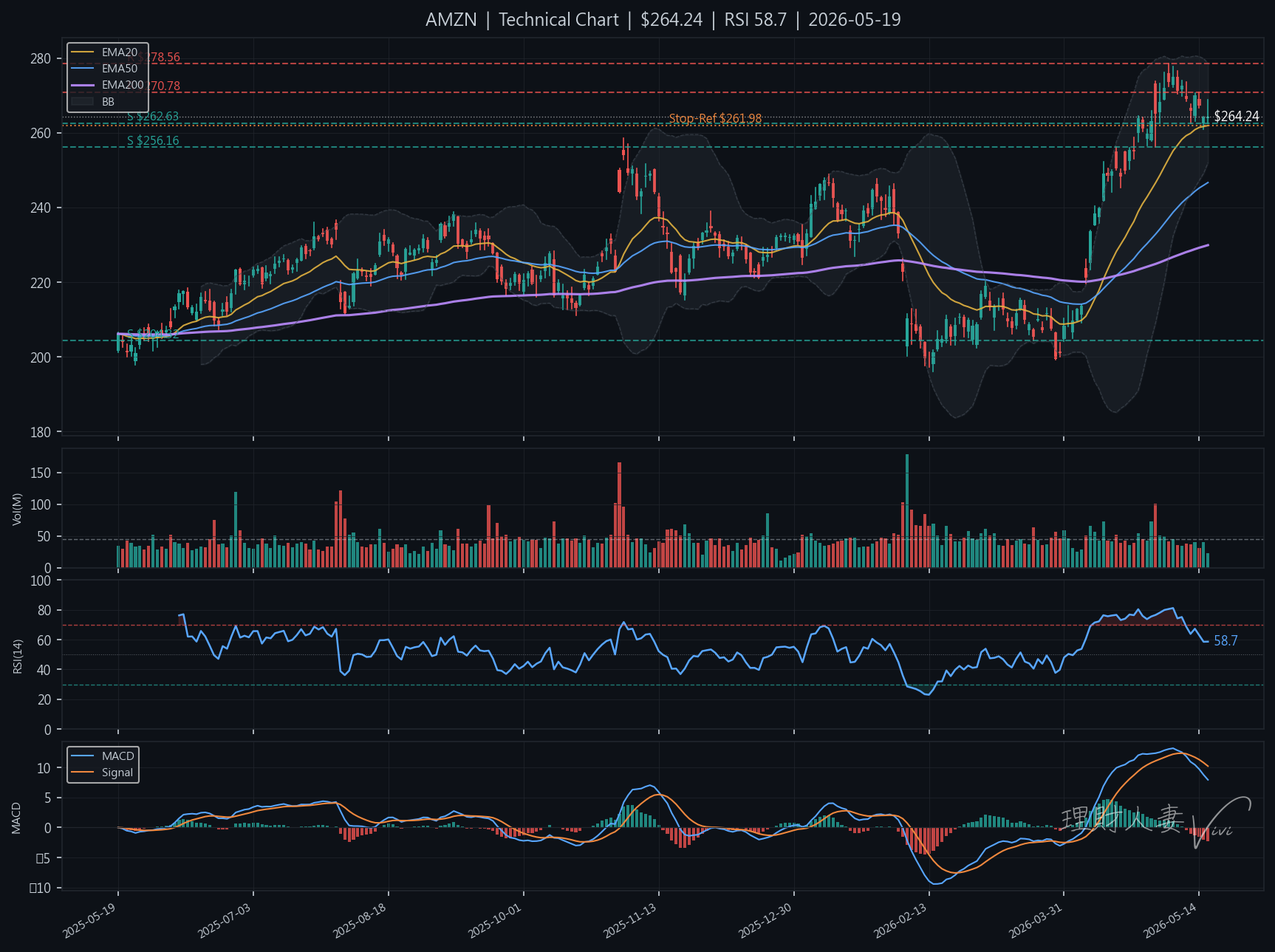Click the 150 volume axis label
Screen dimensions: 1275x952
tap(41, 473)
